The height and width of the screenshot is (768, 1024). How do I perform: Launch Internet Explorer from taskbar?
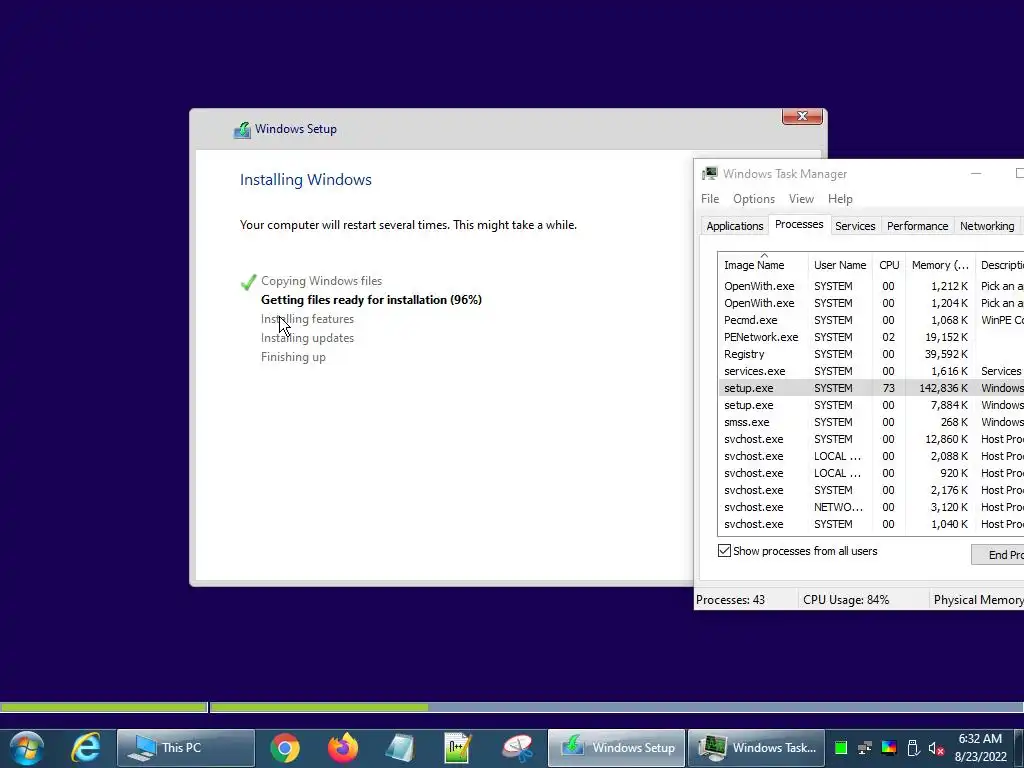click(x=86, y=748)
